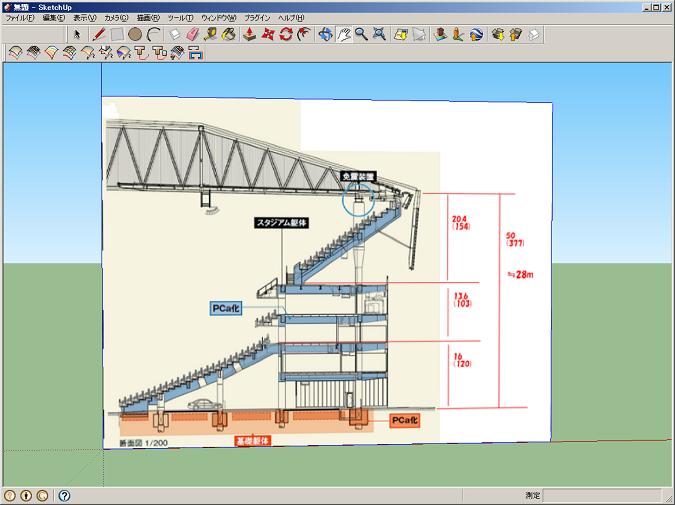Click the measurement input box
The image size is (675, 505).
(x=606, y=495)
